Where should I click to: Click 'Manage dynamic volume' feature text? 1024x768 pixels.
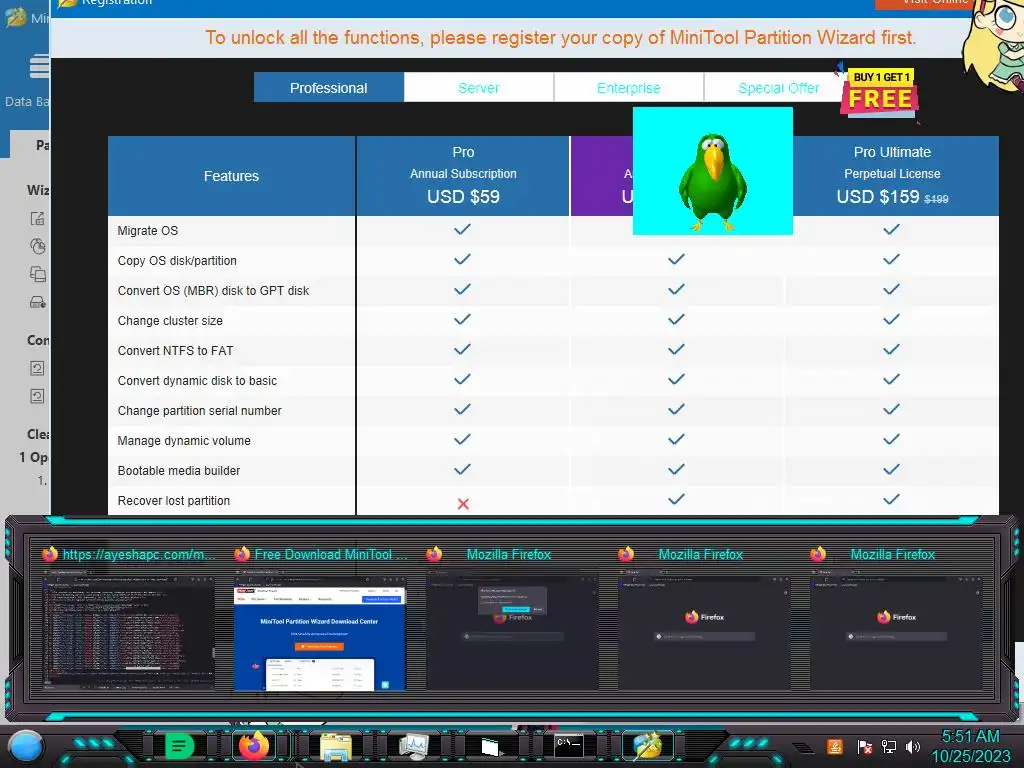(184, 441)
